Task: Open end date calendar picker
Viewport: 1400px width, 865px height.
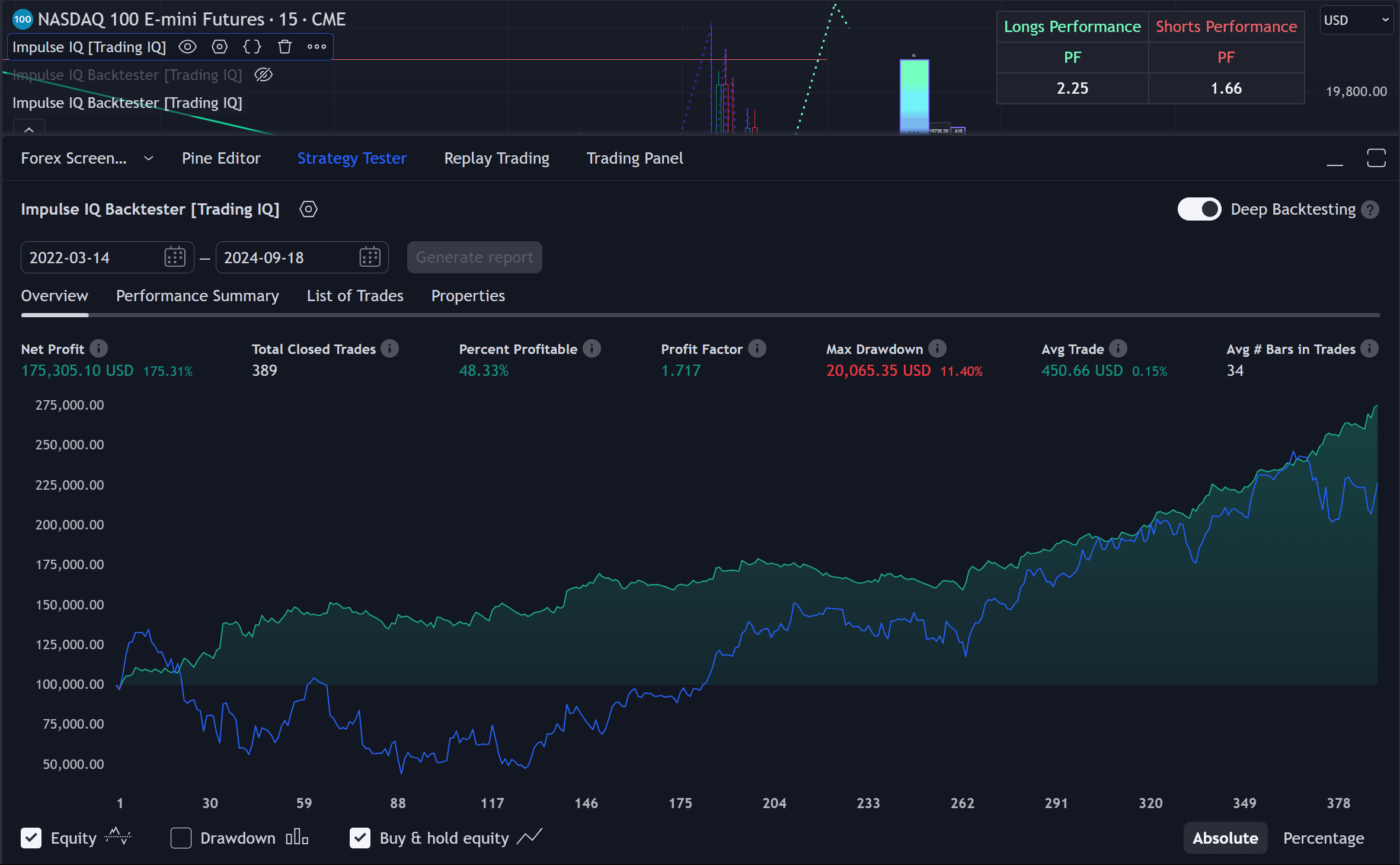Action: pyautogui.click(x=370, y=257)
